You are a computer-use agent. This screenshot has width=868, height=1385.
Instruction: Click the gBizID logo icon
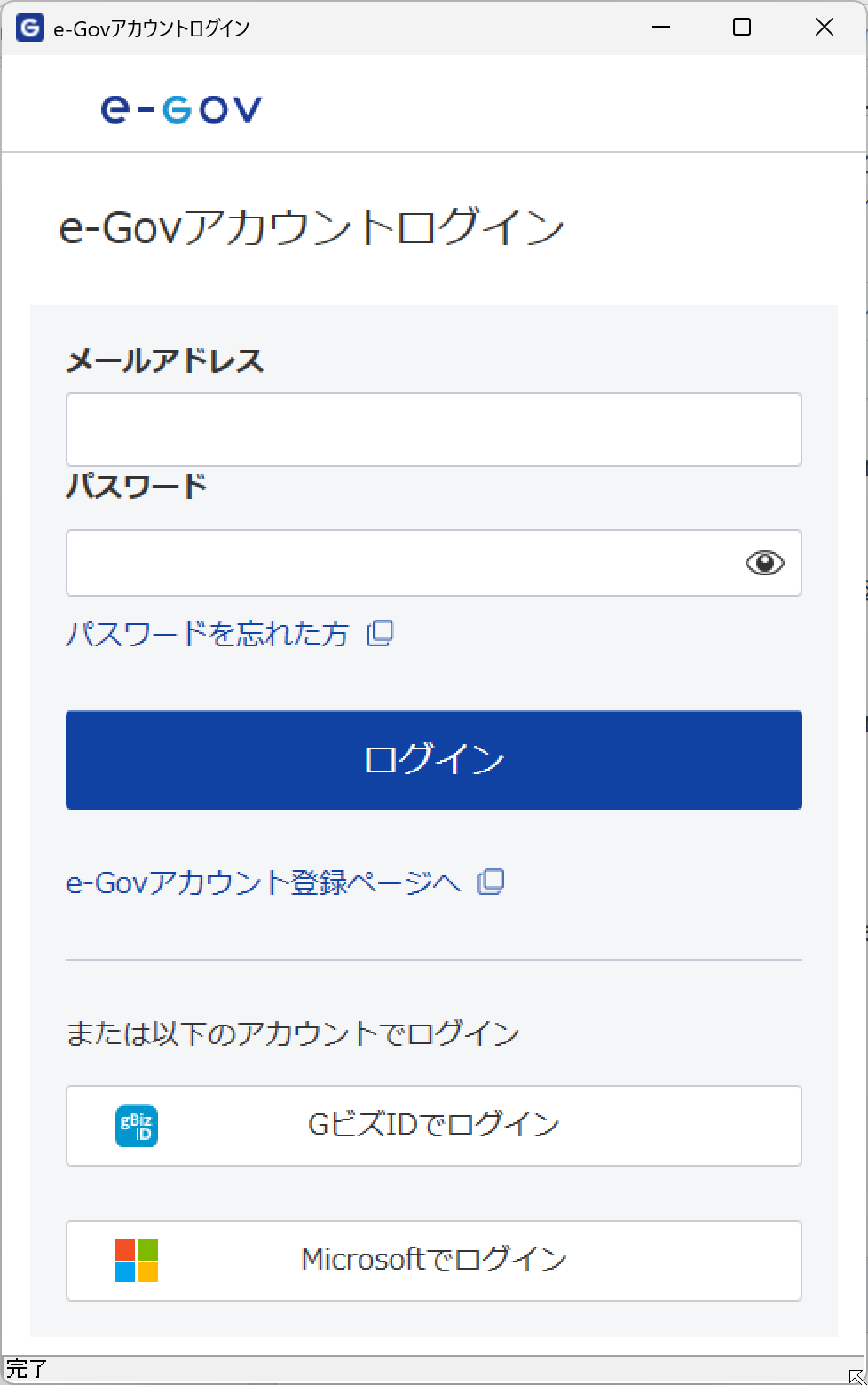pos(137,1126)
